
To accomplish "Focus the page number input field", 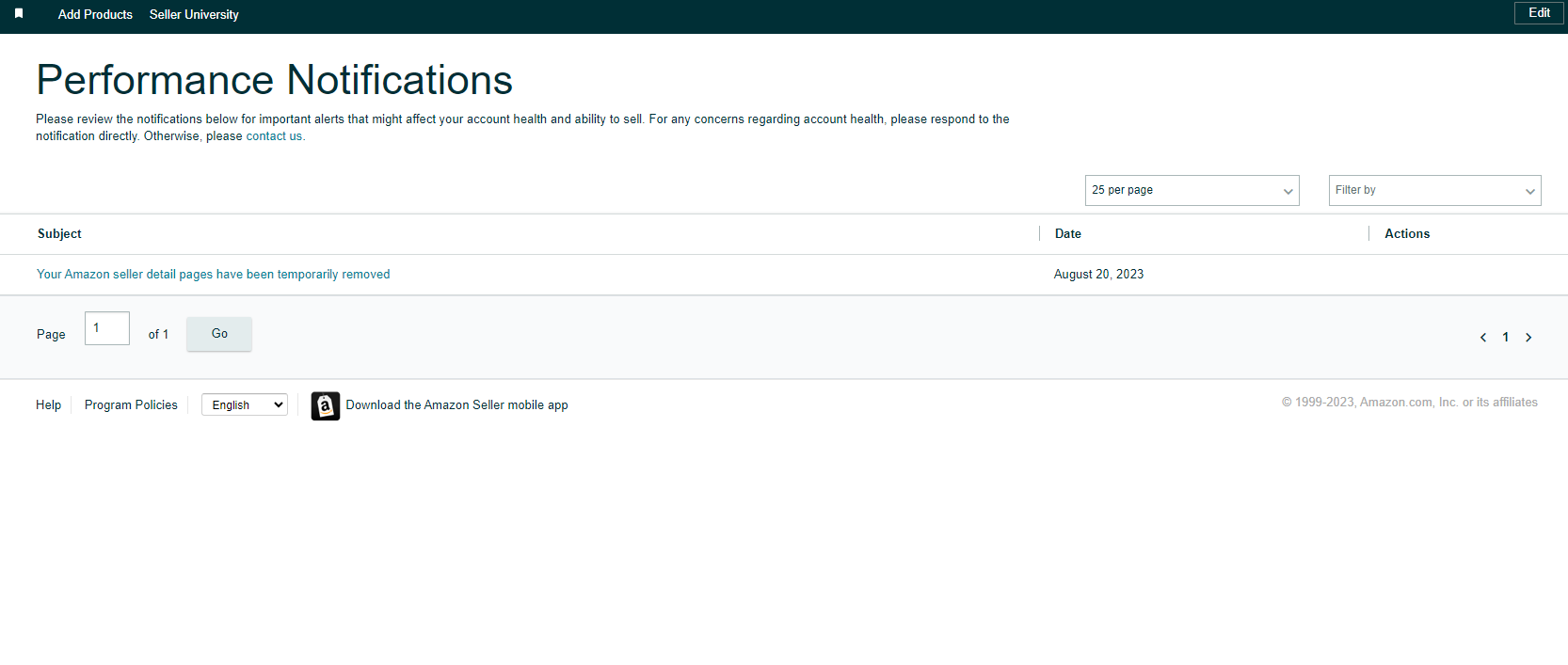I will point(107,328).
